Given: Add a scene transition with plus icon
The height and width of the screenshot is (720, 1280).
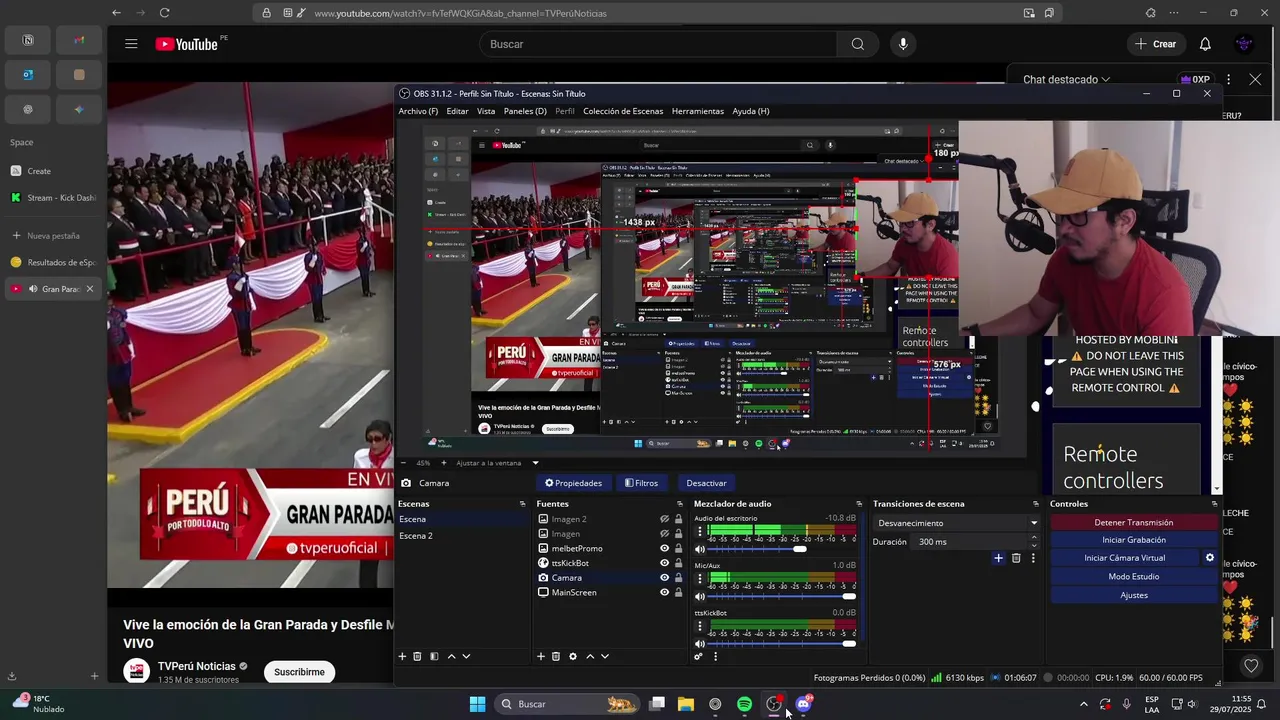Looking at the screenshot, I should click(998, 558).
